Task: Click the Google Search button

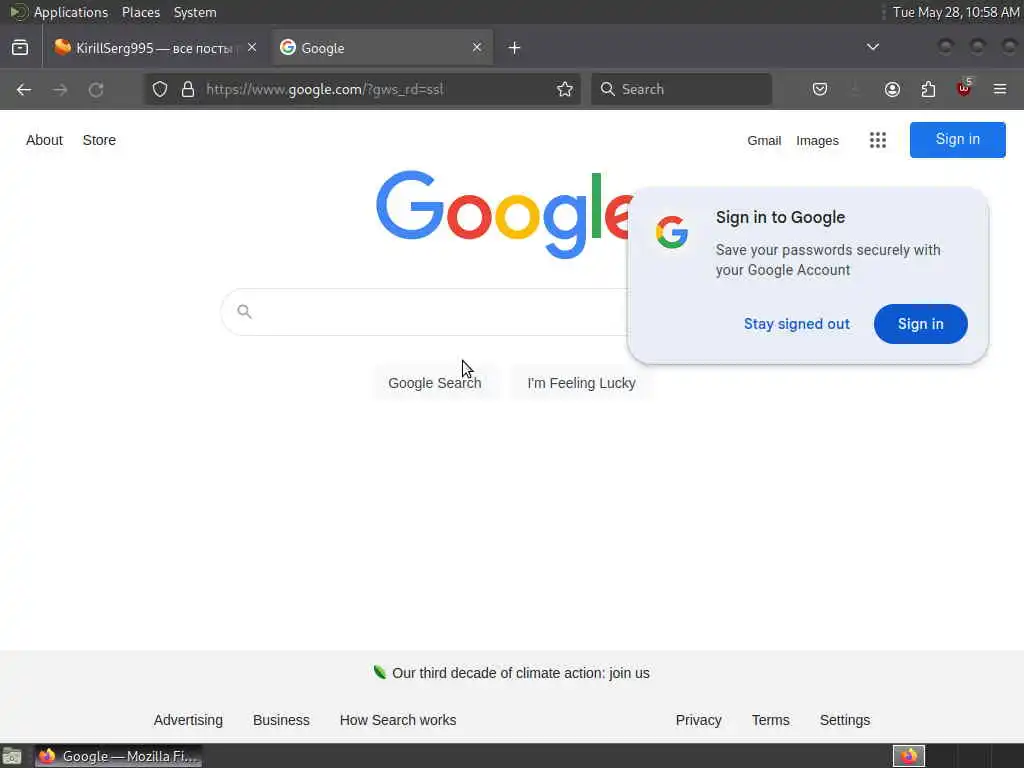Action: (435, 383)
